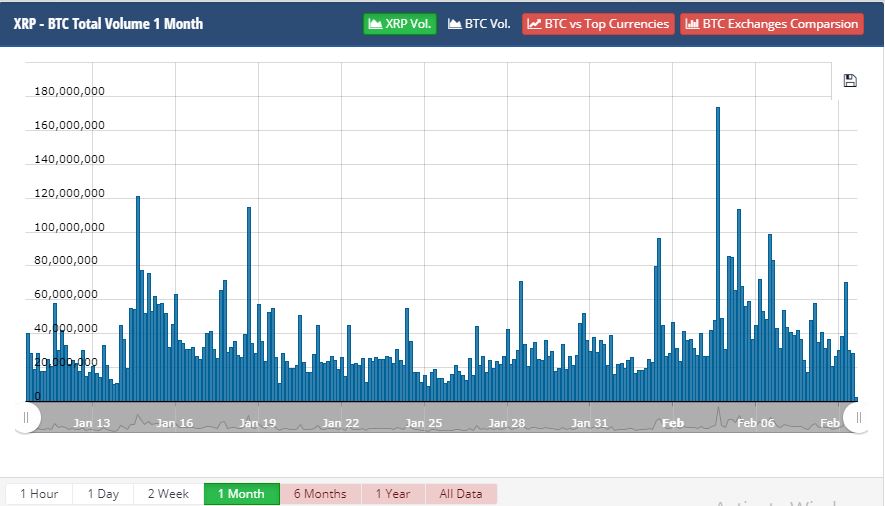This screenshot has height=506, width=885.
Task: Click the 120,000,000 peak bar after Jan 13
Action: tap(138, 300)
